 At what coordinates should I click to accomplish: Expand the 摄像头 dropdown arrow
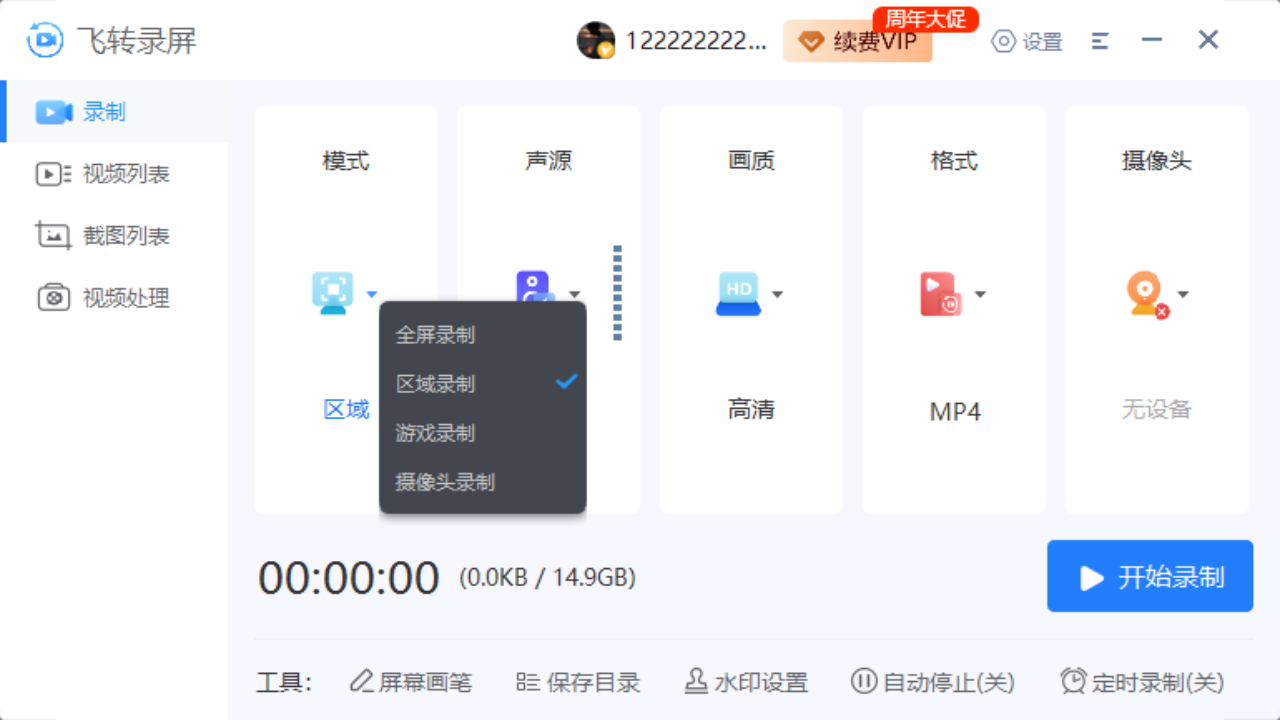[1184, 294]
